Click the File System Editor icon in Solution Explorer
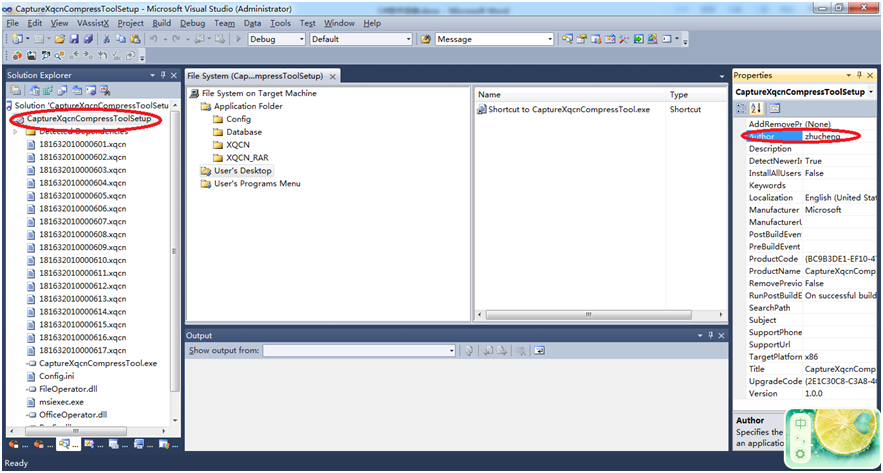This screenshot has height=473, width=883. 34,90
